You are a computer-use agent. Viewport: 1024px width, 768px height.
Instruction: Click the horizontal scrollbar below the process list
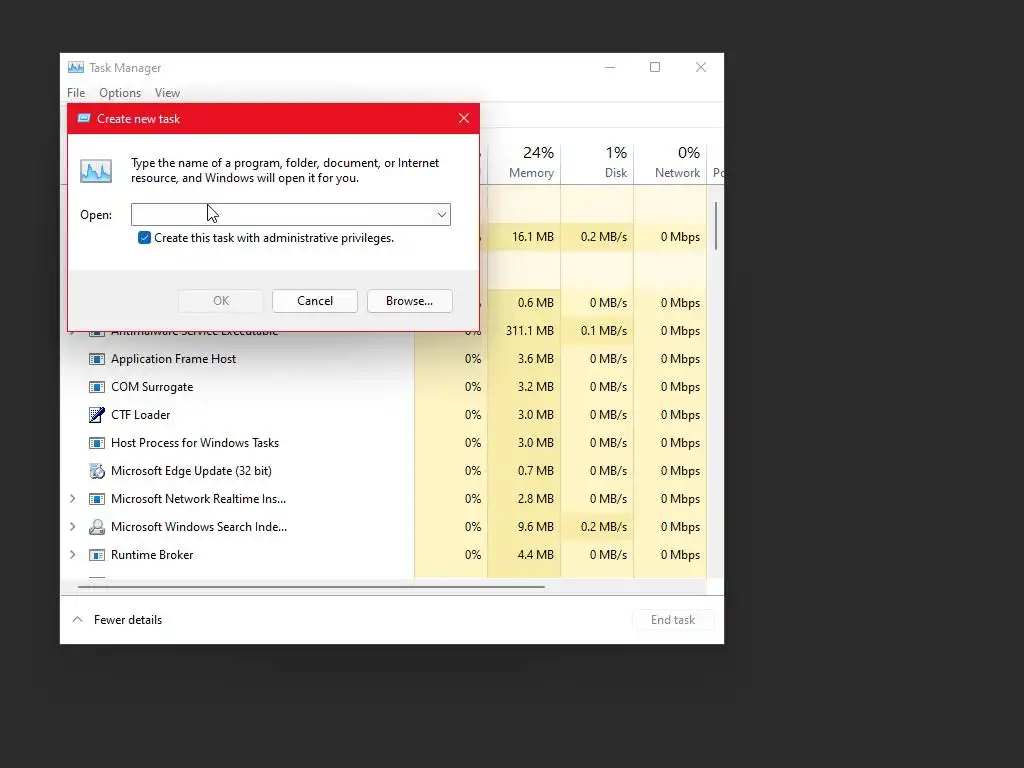pyautogui.click(x=311, y=587)
